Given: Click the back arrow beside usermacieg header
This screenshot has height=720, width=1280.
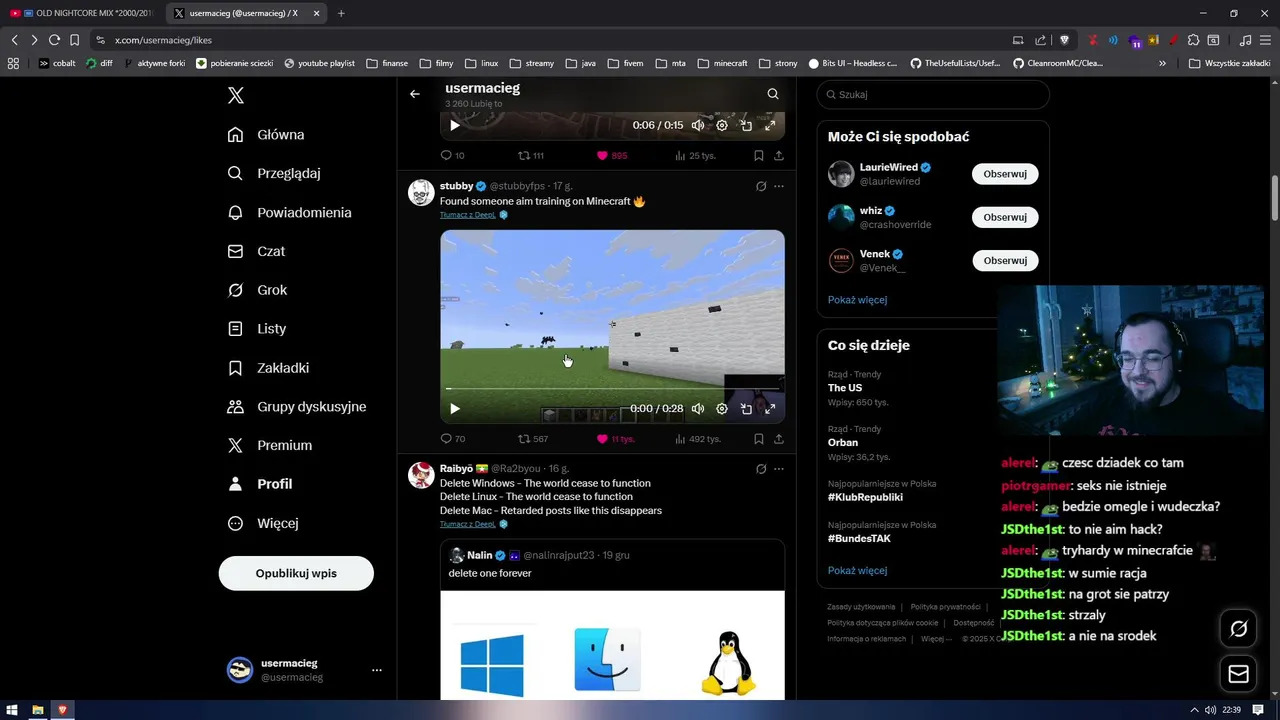Looking at the screenshot, I should click(x=415, y=94).
